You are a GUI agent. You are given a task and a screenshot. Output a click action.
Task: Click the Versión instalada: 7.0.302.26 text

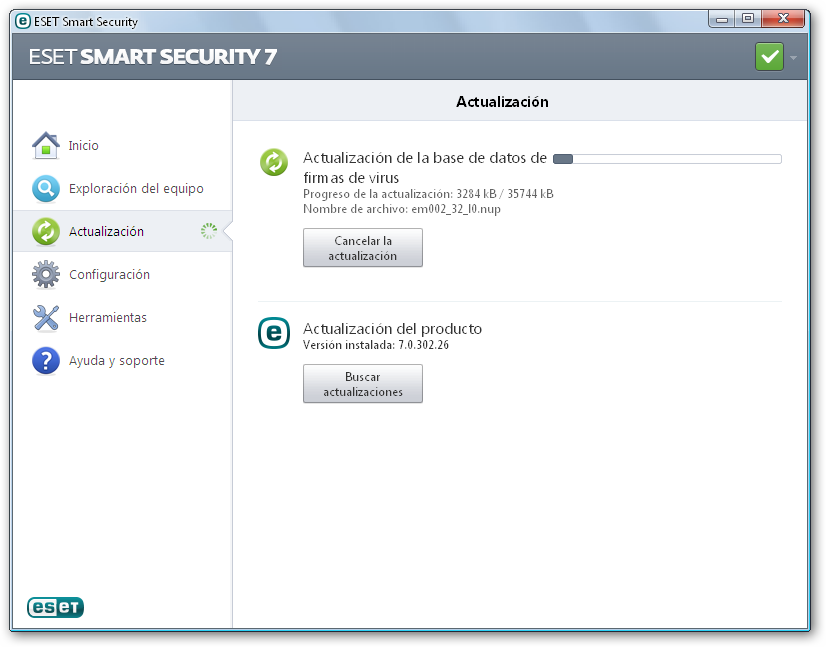click(x=376, y=345)
